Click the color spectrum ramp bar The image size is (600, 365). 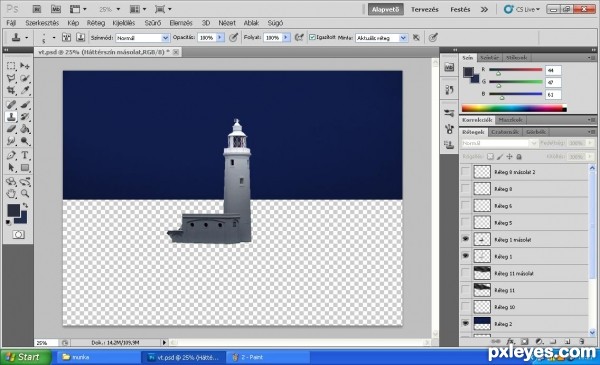pyautogui.click(x=514, y=108)
